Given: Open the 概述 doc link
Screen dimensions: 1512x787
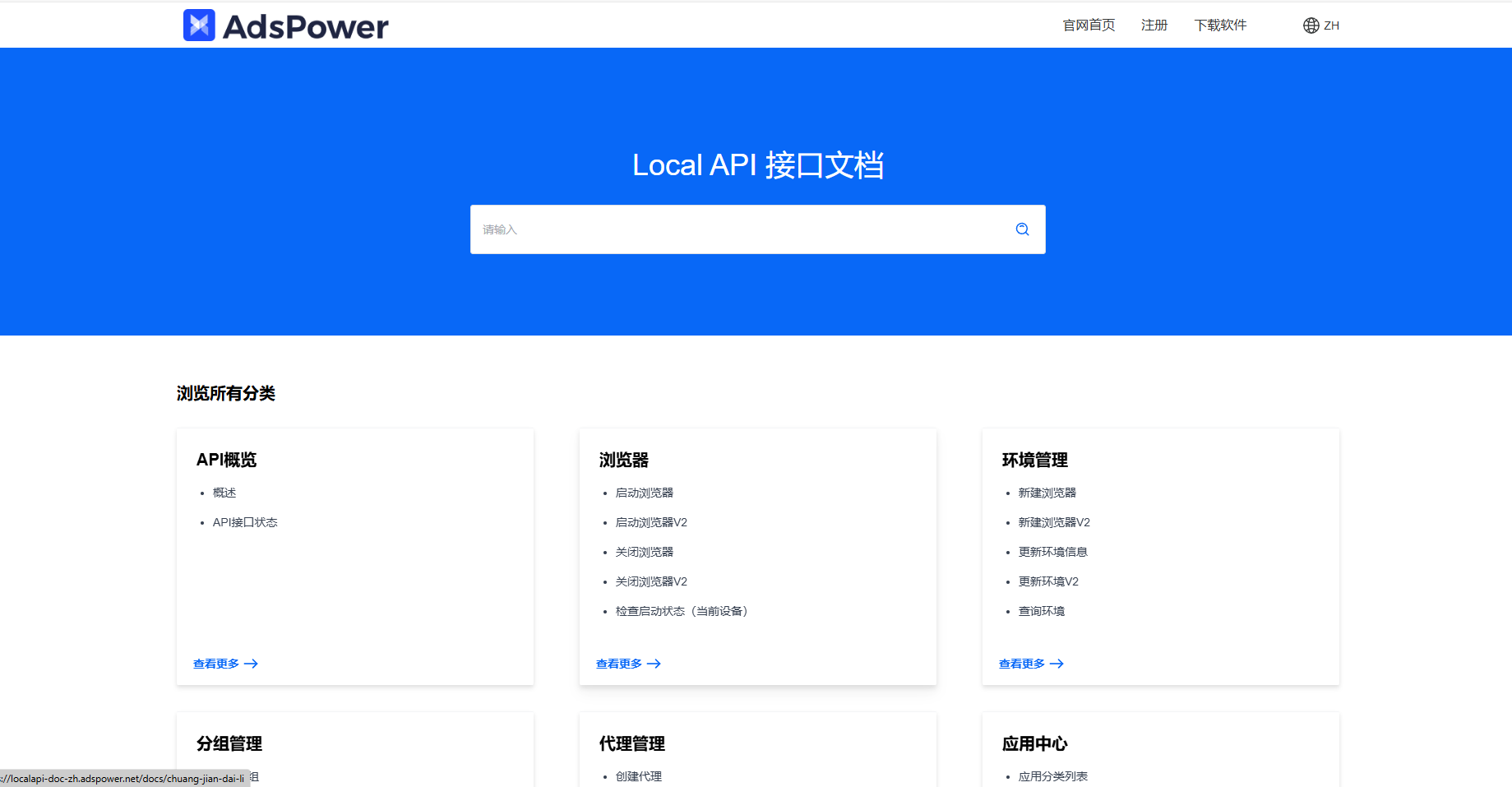Looking at the screenshot, I should click(x=224, y=493).
